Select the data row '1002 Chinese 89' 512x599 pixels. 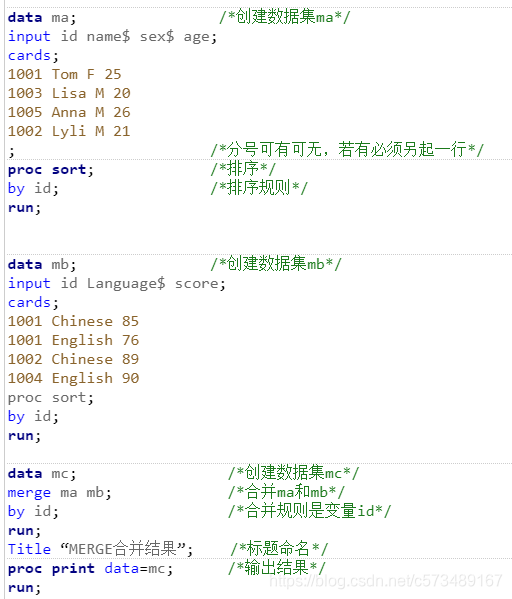click(73, 359)
